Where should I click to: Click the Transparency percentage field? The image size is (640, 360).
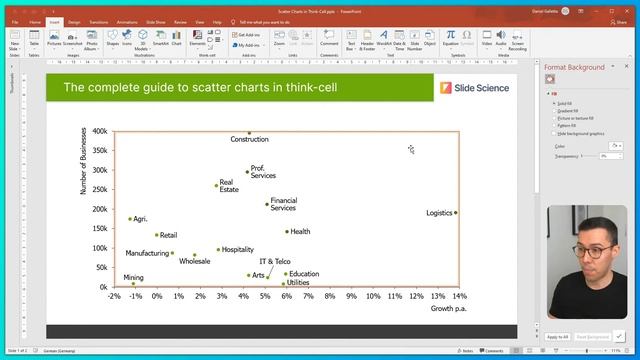608,156
